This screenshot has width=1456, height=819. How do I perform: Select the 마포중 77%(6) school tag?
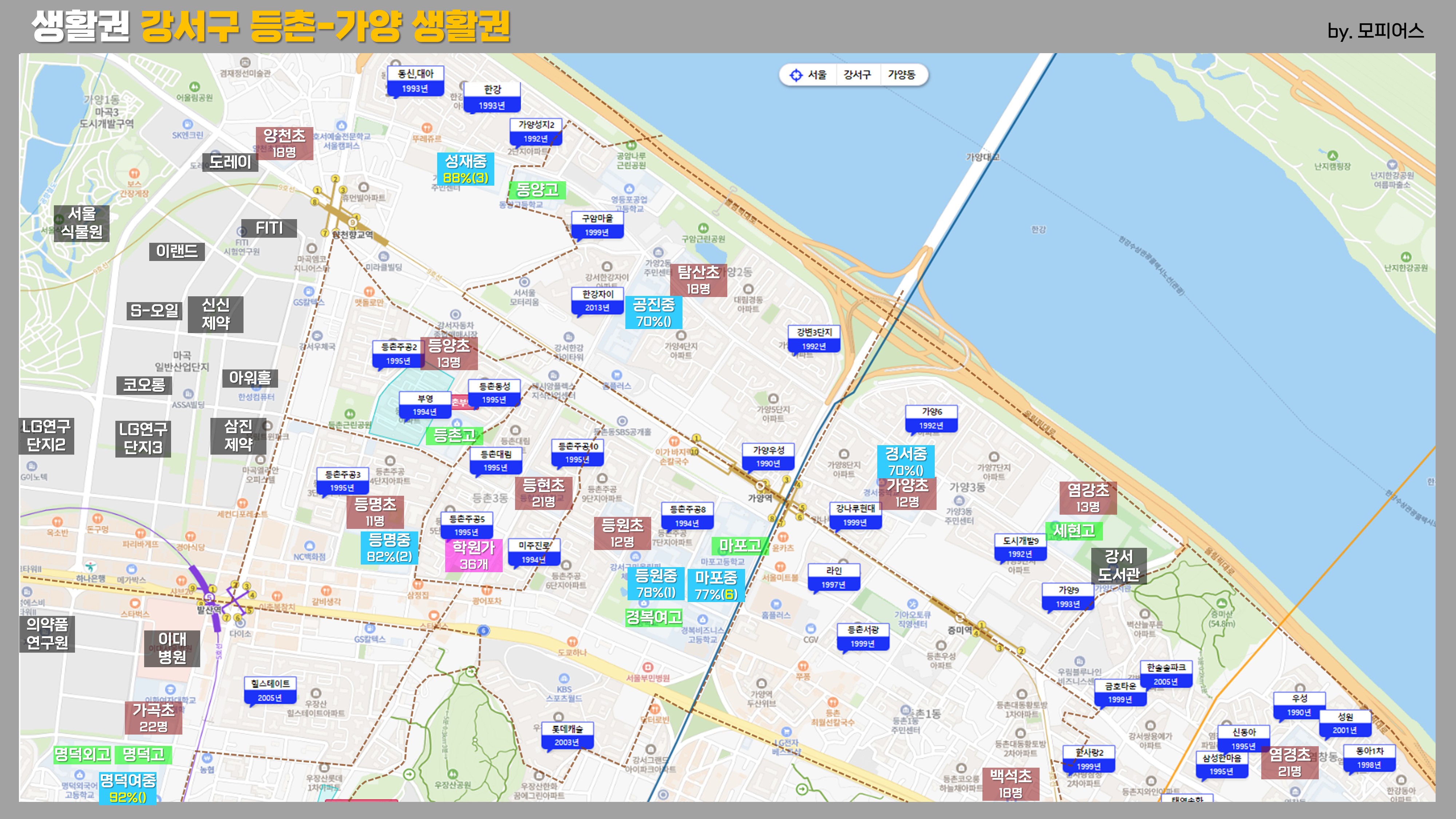coord(716,586)
